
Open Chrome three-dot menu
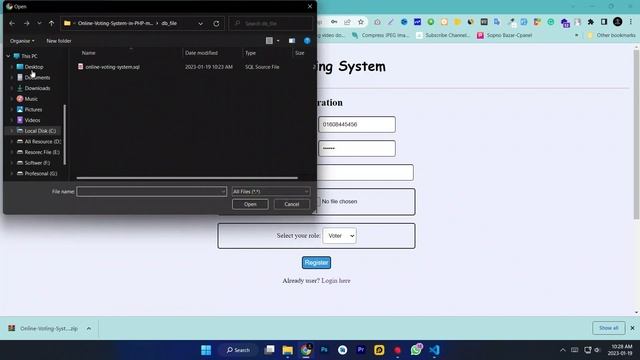coord(631,22)
